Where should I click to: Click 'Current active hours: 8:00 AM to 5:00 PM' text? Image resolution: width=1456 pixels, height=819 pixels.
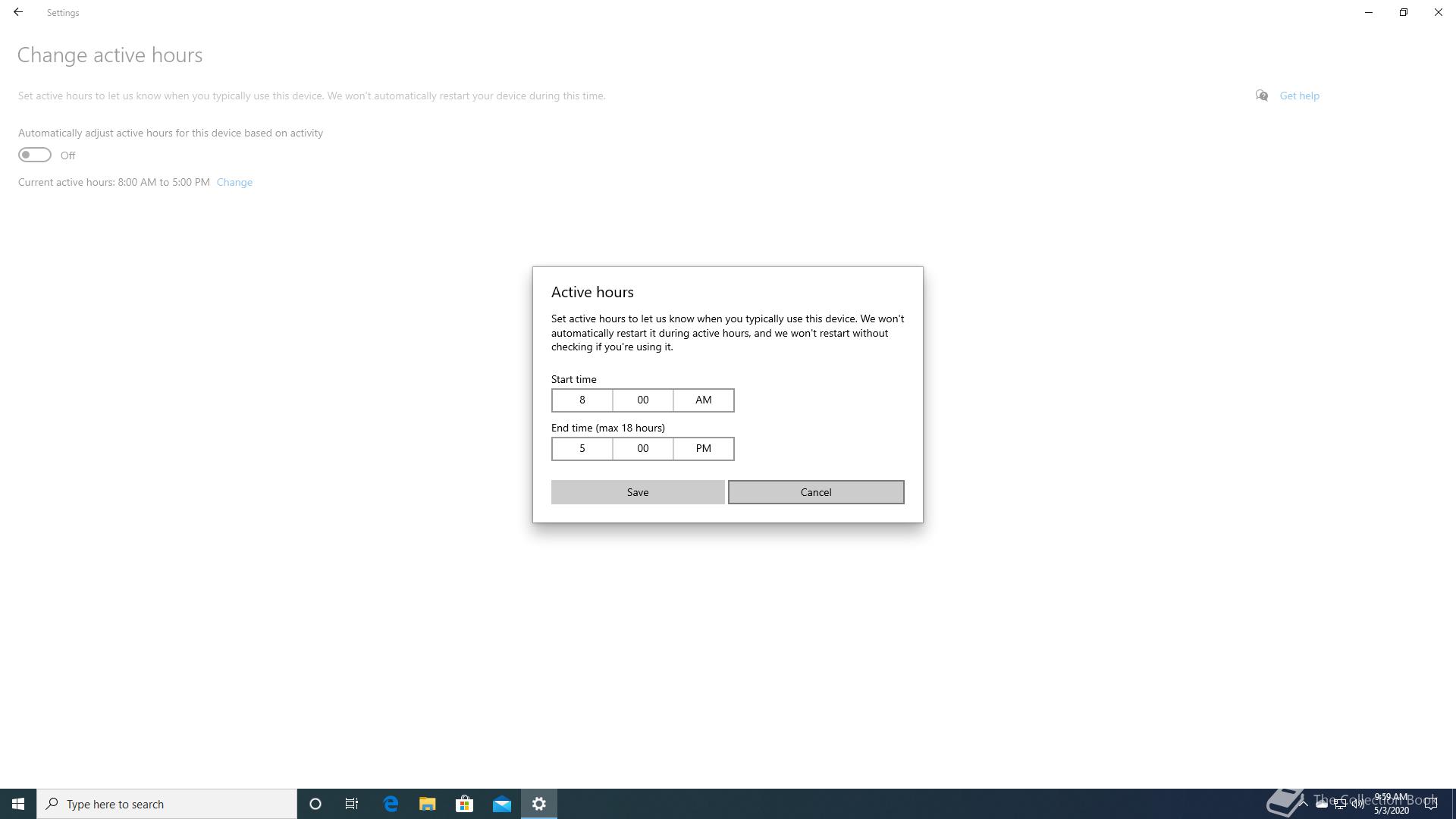[114, 182]
